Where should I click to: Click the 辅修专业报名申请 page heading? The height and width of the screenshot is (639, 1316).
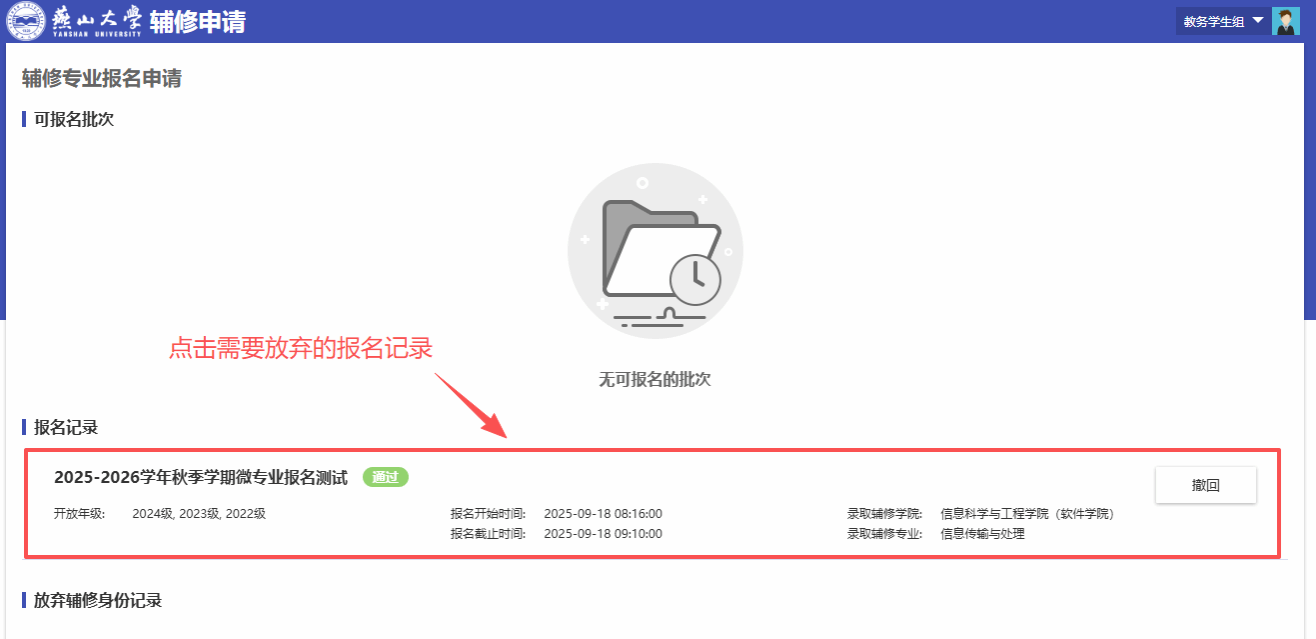click(102, 78)
